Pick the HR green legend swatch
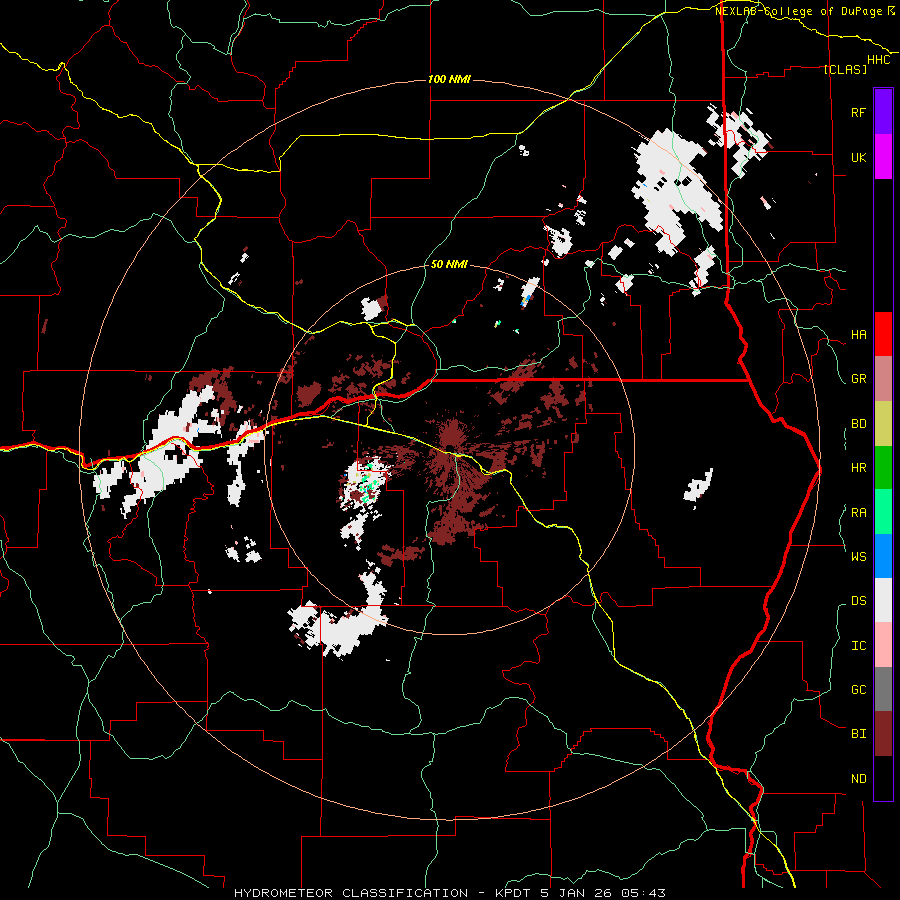The height and width of the screenshot is (900, 900). (883, 467)
